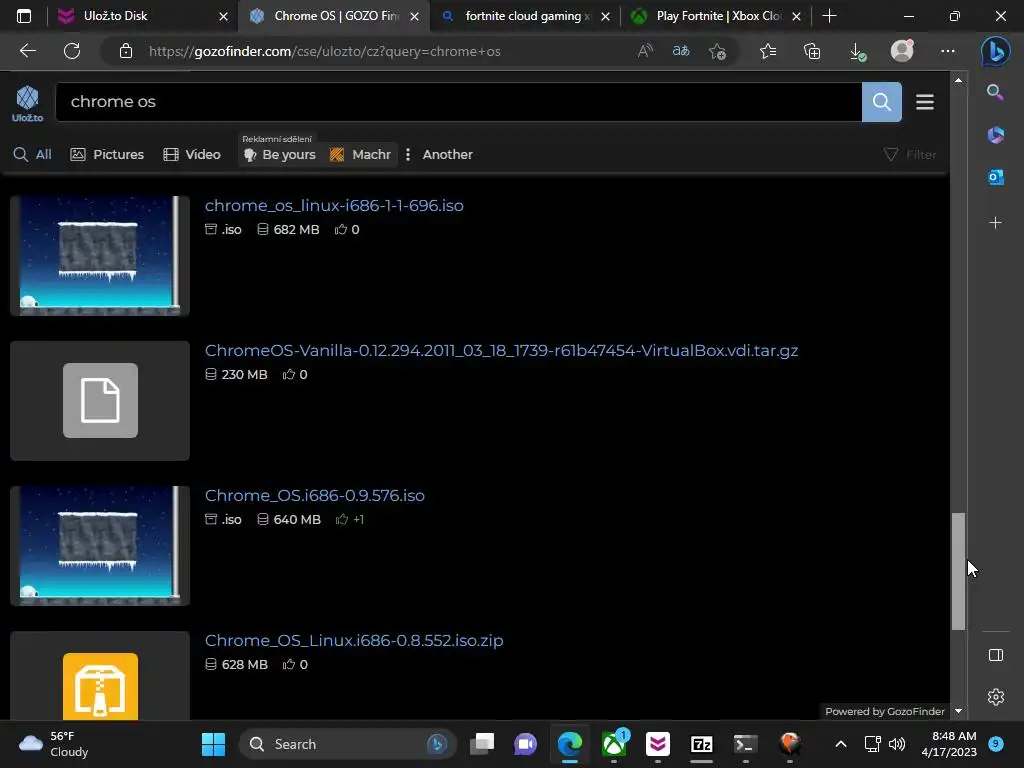
Task: Add a sidebar app with plus
Action: click(995, 223)
